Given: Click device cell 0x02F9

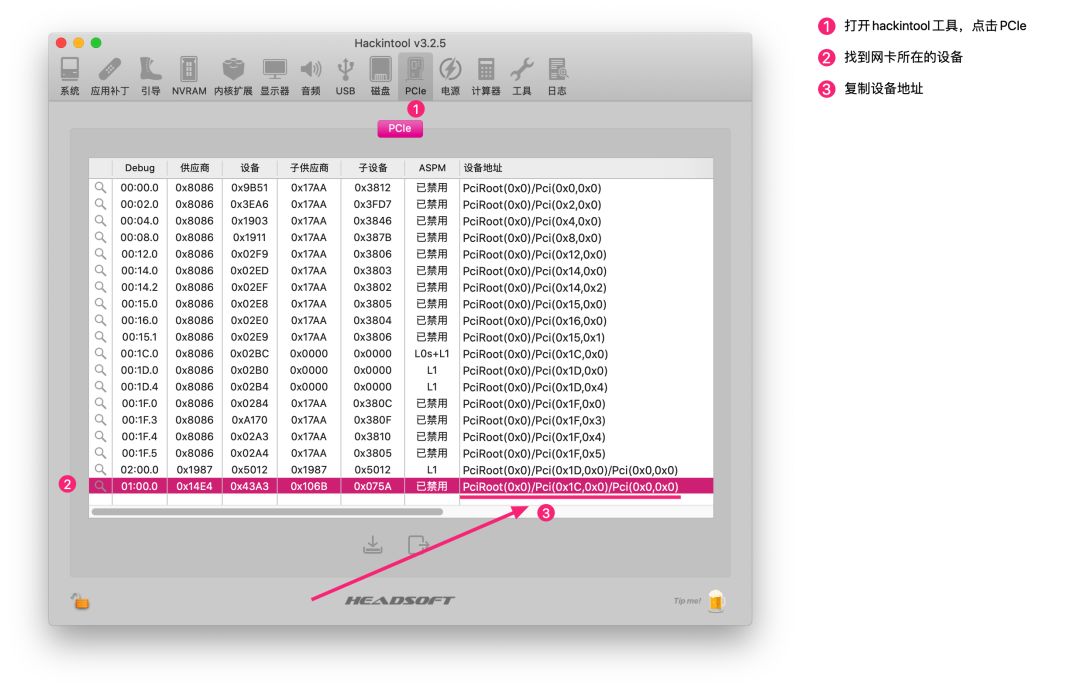Looking at the screenshot, I should click(249, 253).
